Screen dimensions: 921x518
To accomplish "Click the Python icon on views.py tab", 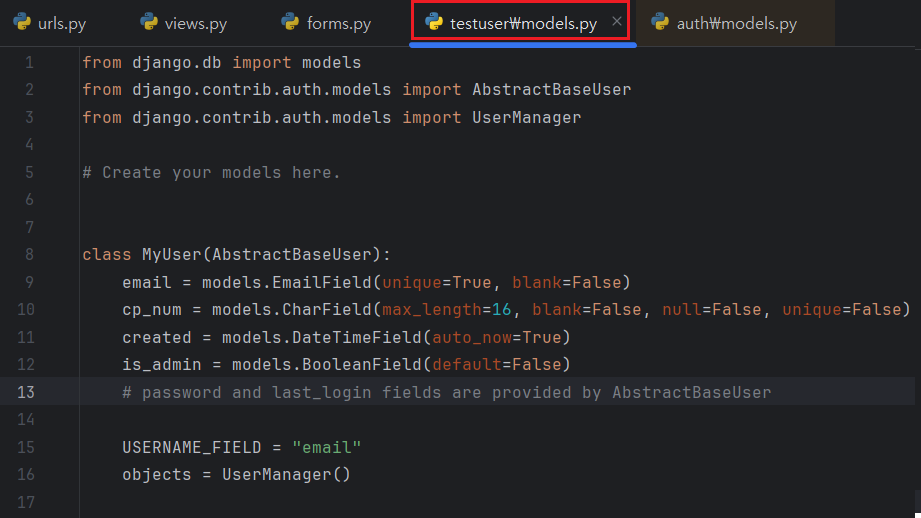I will (149, 22).
